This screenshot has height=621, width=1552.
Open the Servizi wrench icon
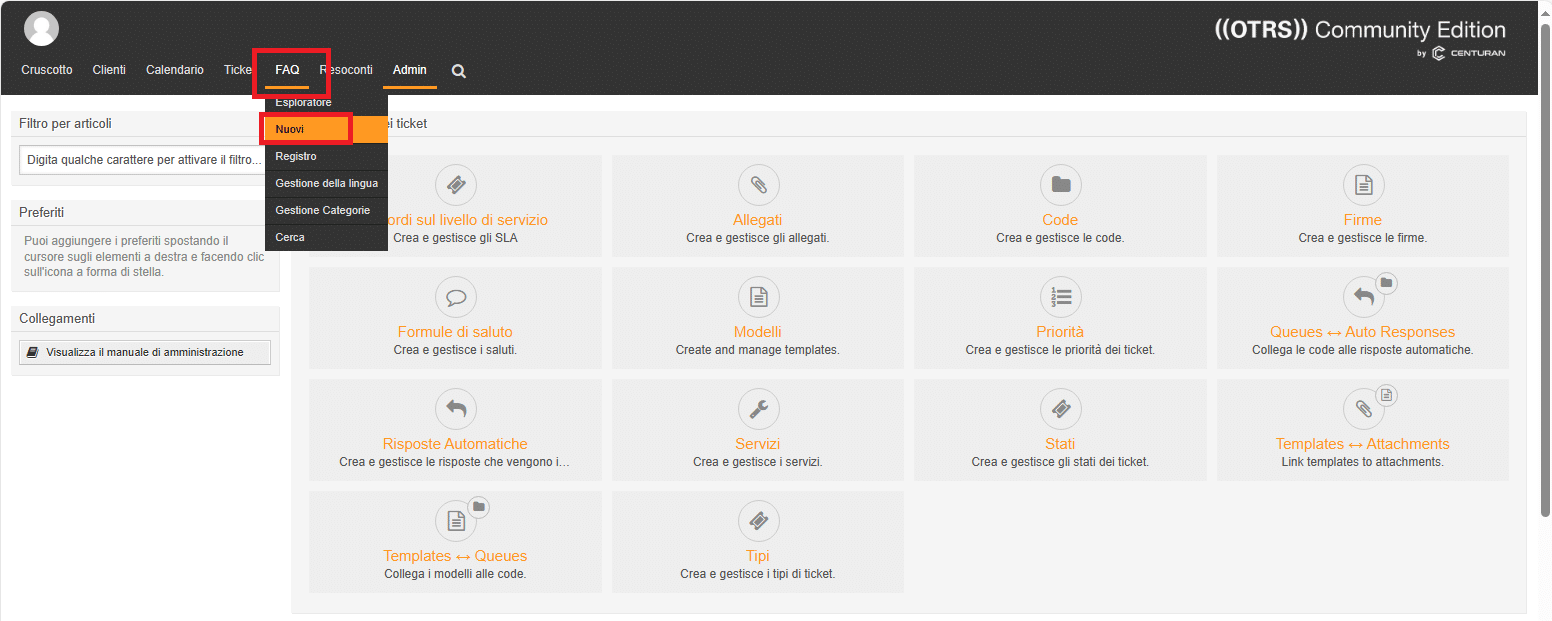[758, 409]
